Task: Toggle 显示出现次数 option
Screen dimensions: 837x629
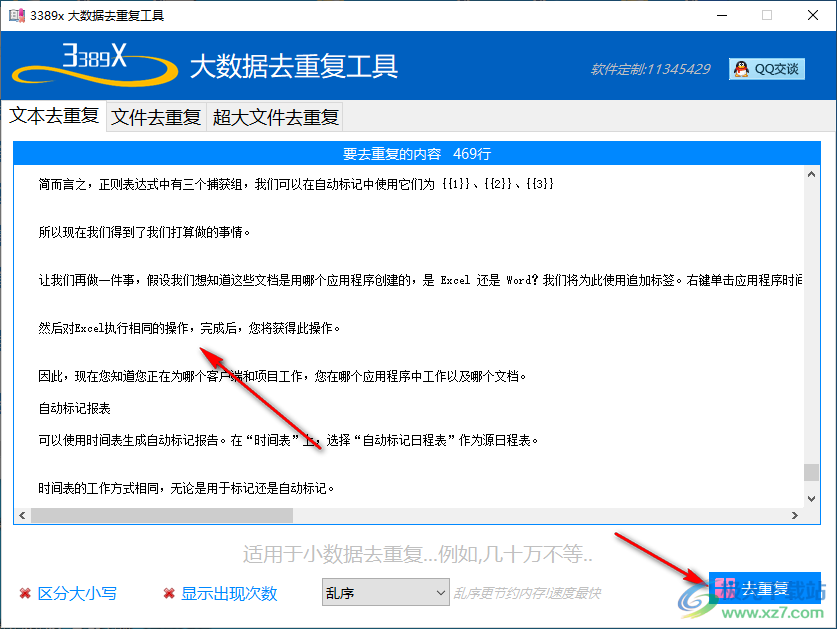Action: 229,593
